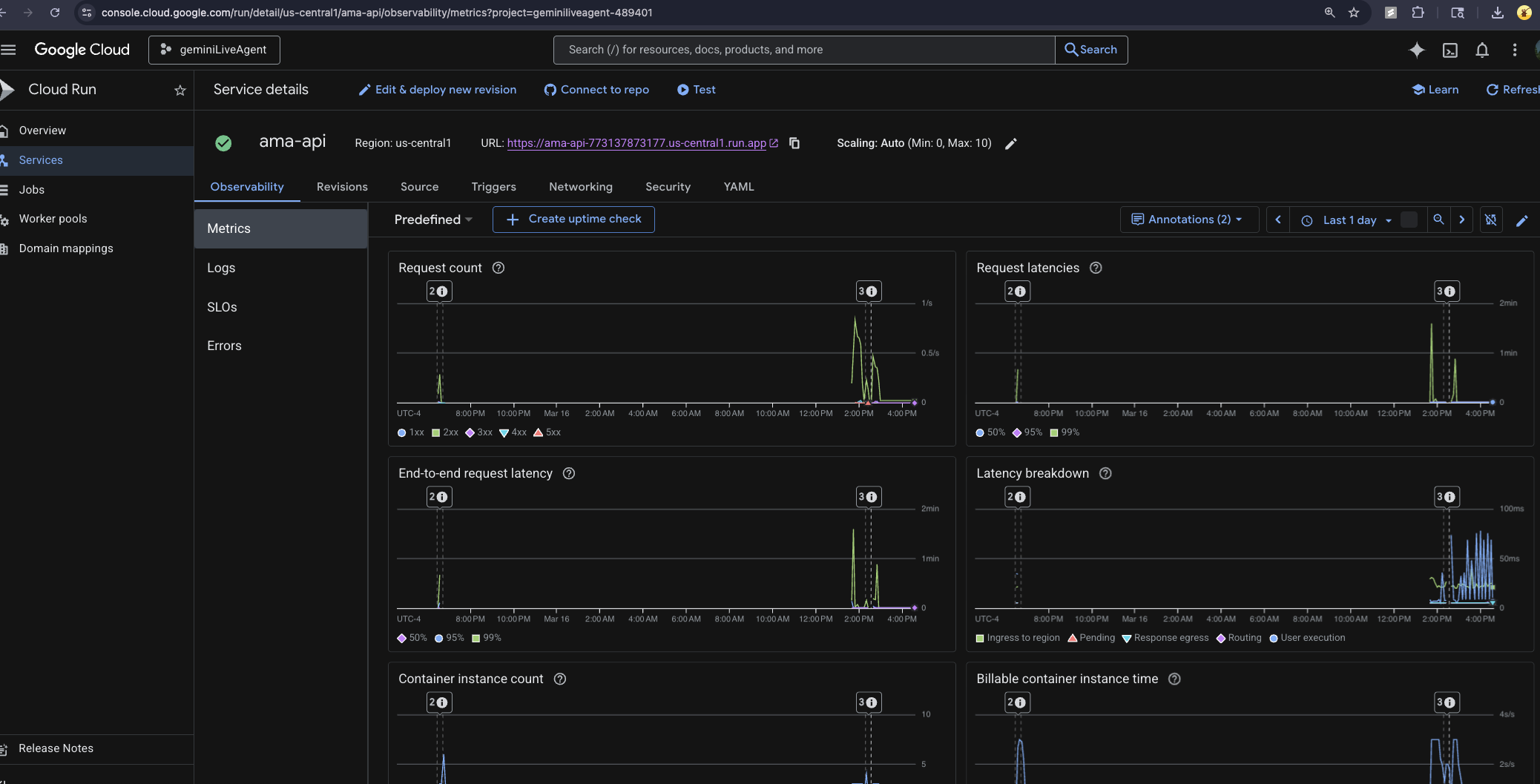
Task: Click Create uptime check button
Action: pyautogui.click(x=573, y=220)
